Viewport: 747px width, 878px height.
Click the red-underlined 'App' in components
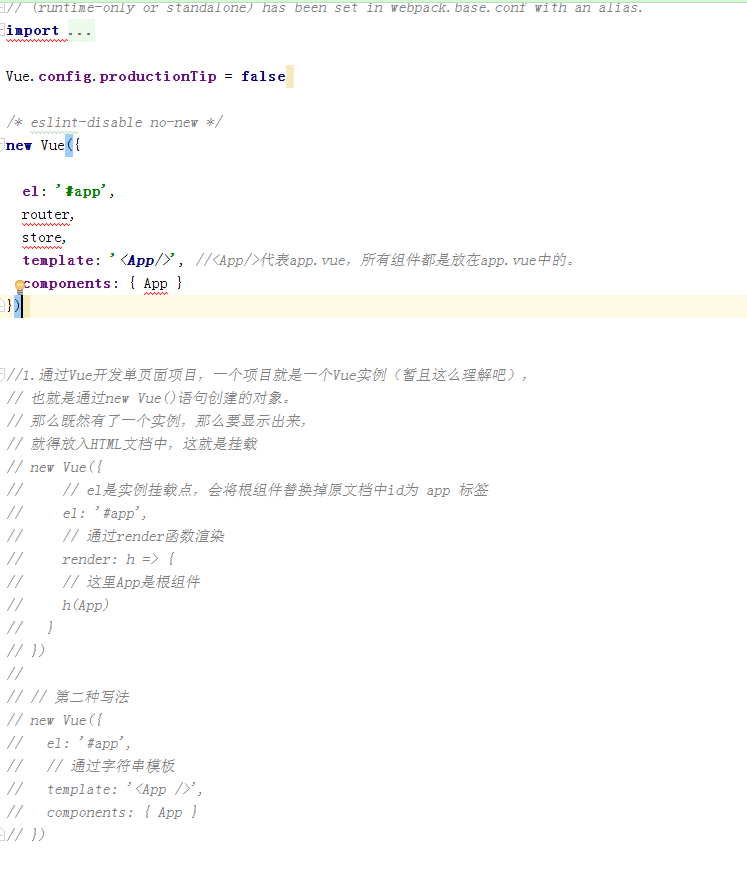coord(156,284)
